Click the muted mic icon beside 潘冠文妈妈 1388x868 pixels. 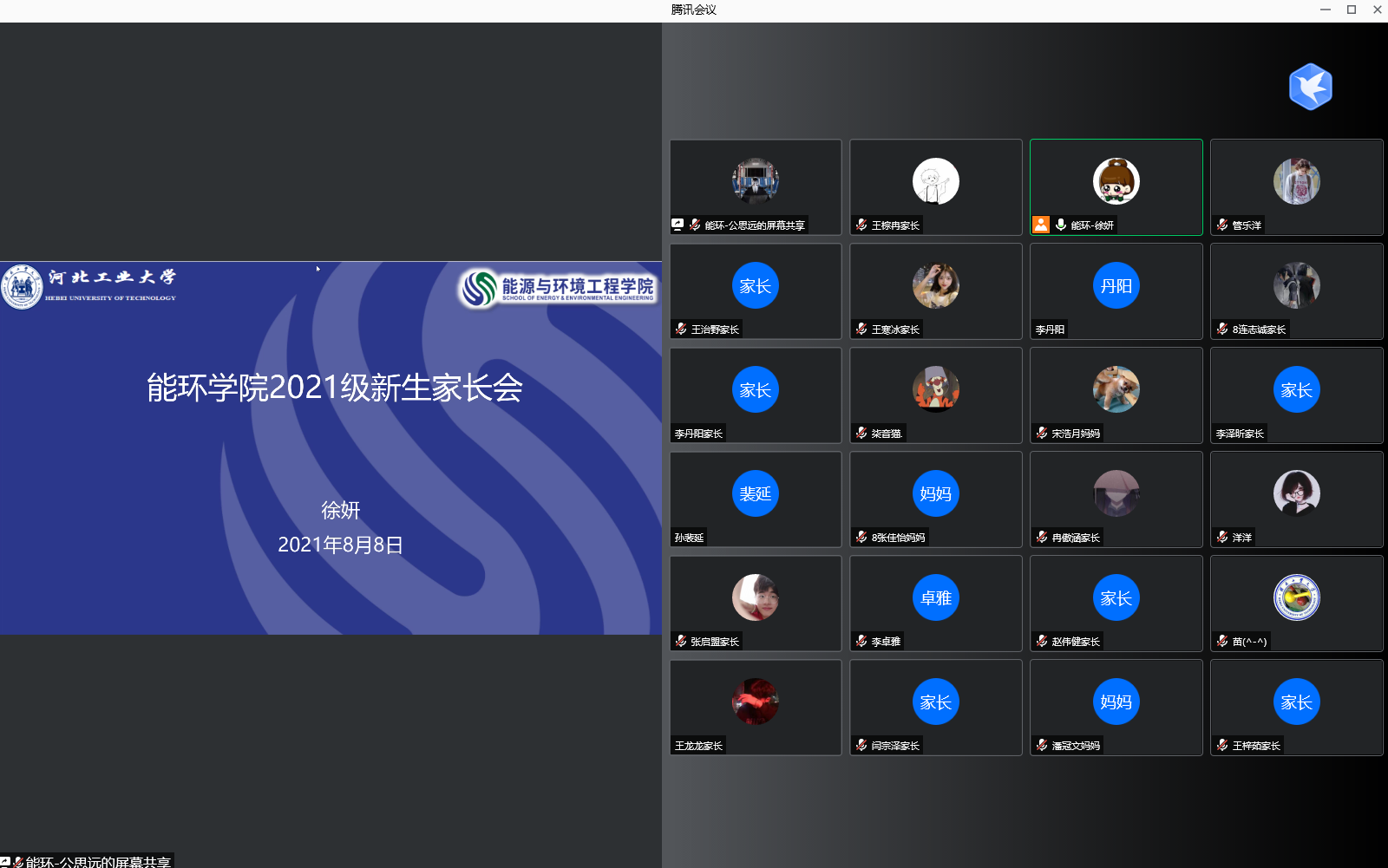pyautogui.click(x=1042, y=746)
